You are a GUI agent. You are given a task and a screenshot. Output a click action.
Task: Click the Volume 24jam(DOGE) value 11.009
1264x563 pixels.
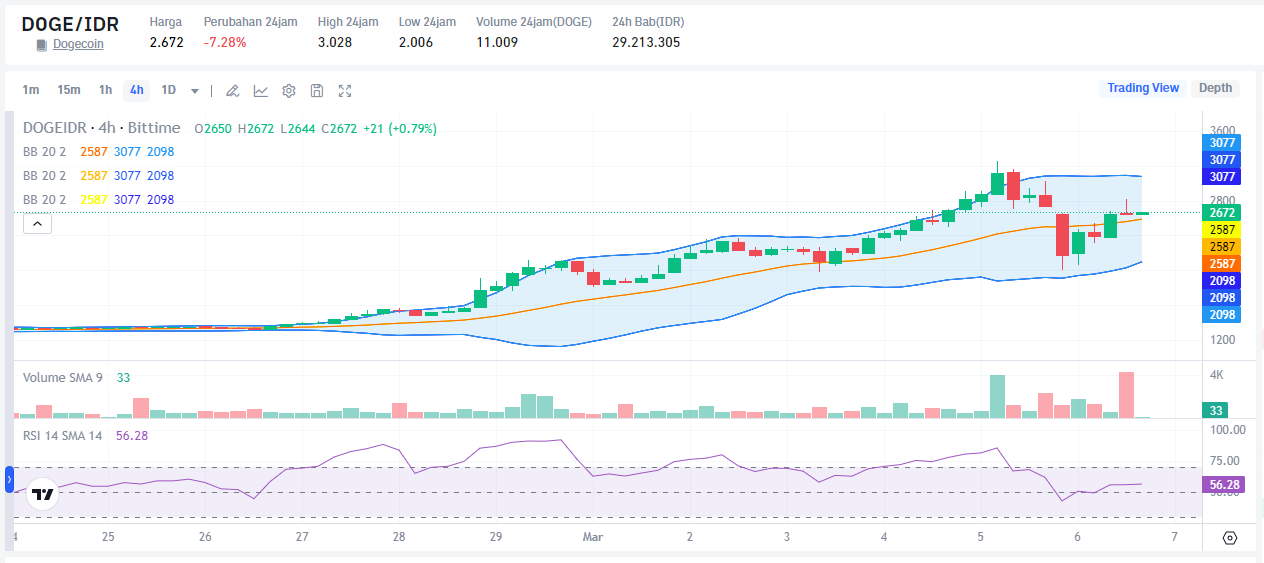497,43
